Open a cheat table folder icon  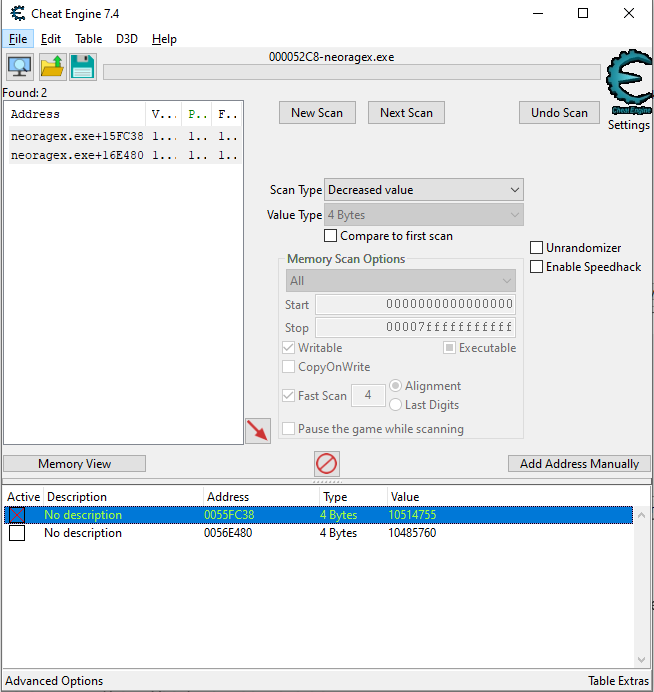53,67
